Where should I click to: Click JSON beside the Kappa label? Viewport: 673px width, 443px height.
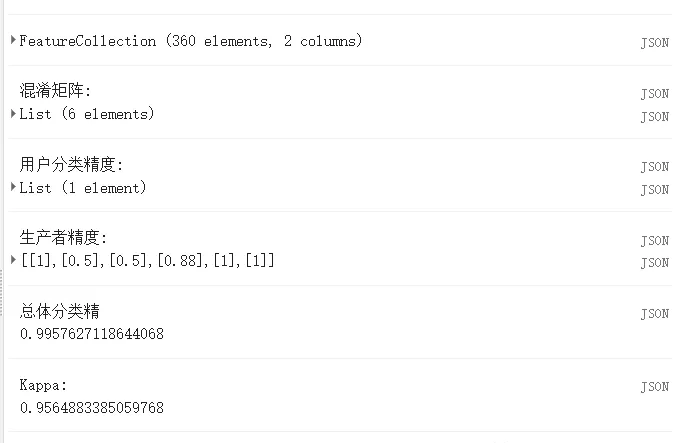655,386
